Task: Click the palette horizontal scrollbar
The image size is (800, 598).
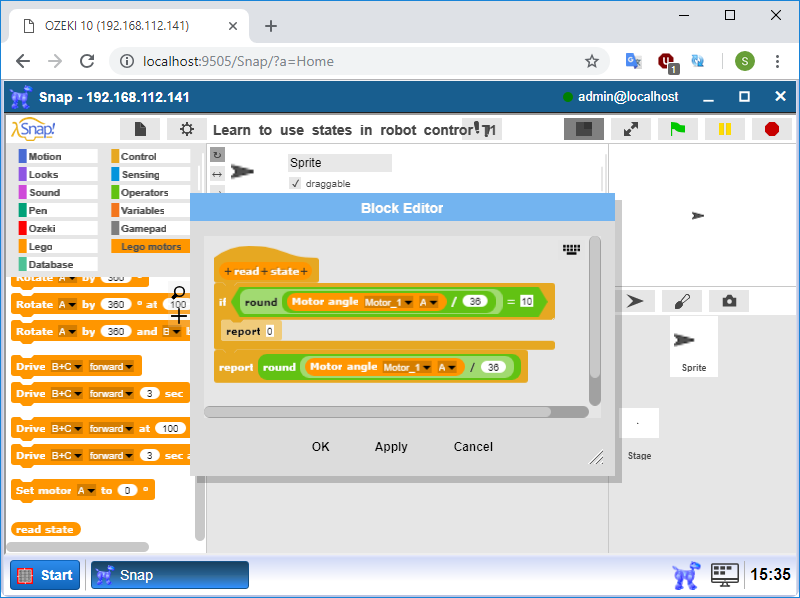Action: coord(78,546)
